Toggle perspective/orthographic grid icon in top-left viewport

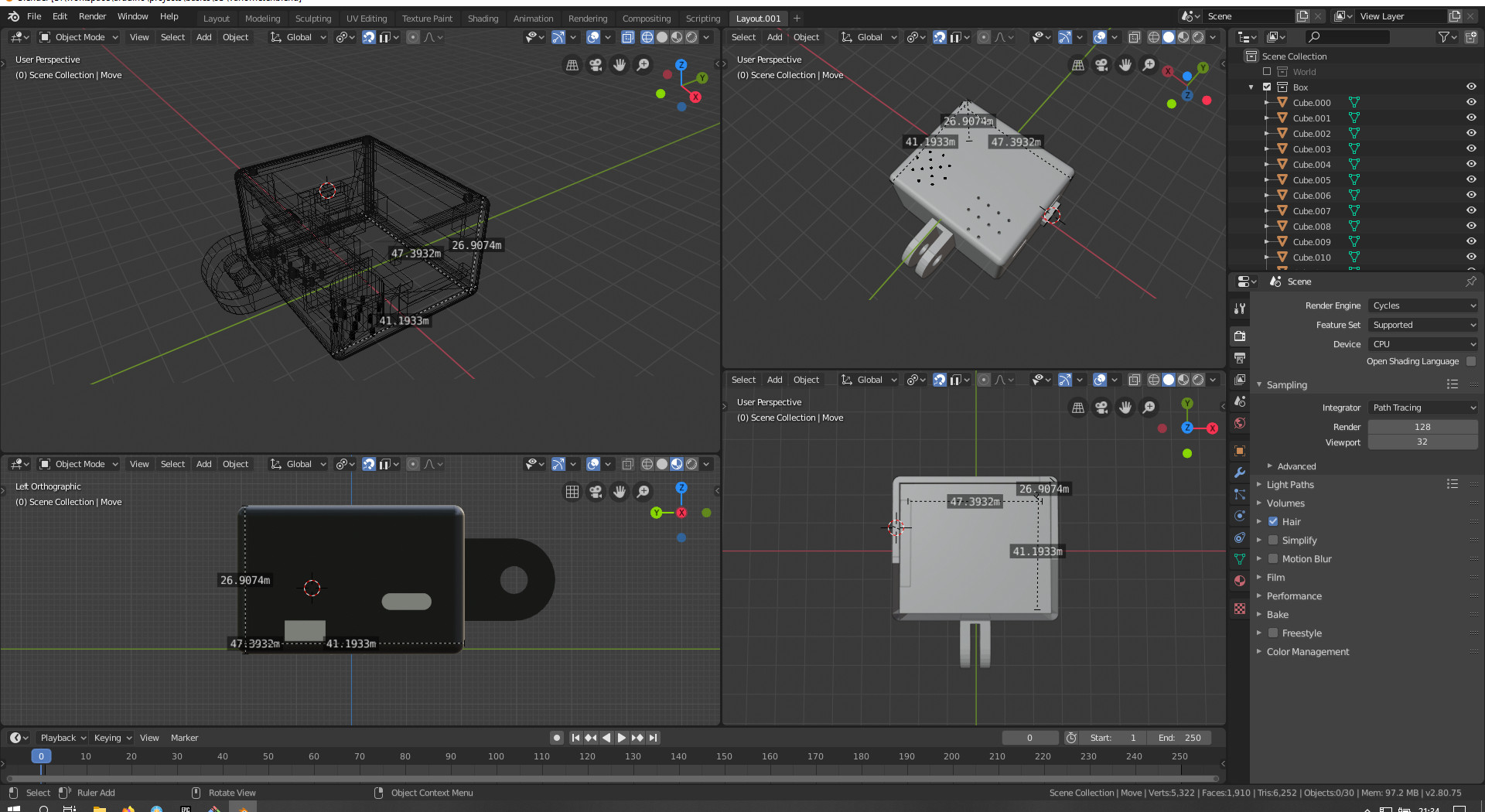click(x=572, y=65)
